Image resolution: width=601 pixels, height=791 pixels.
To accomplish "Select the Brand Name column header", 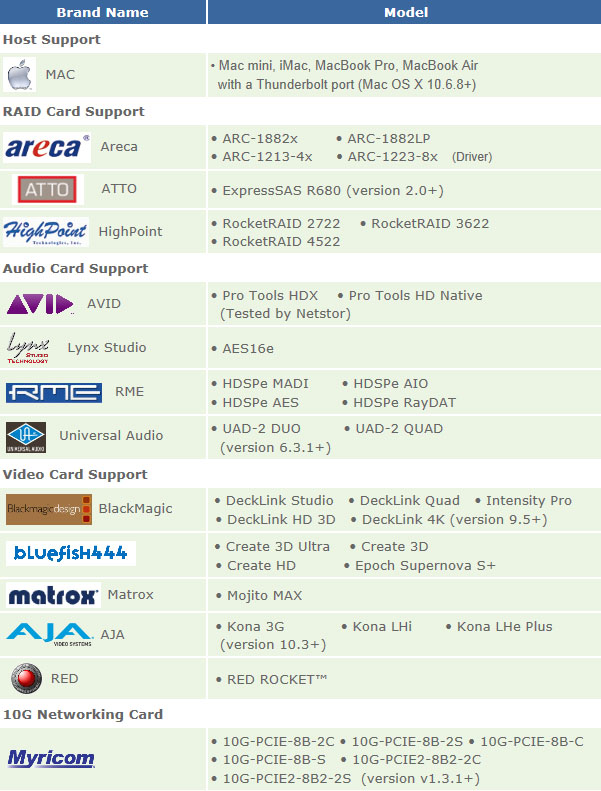I will [102, 12].
